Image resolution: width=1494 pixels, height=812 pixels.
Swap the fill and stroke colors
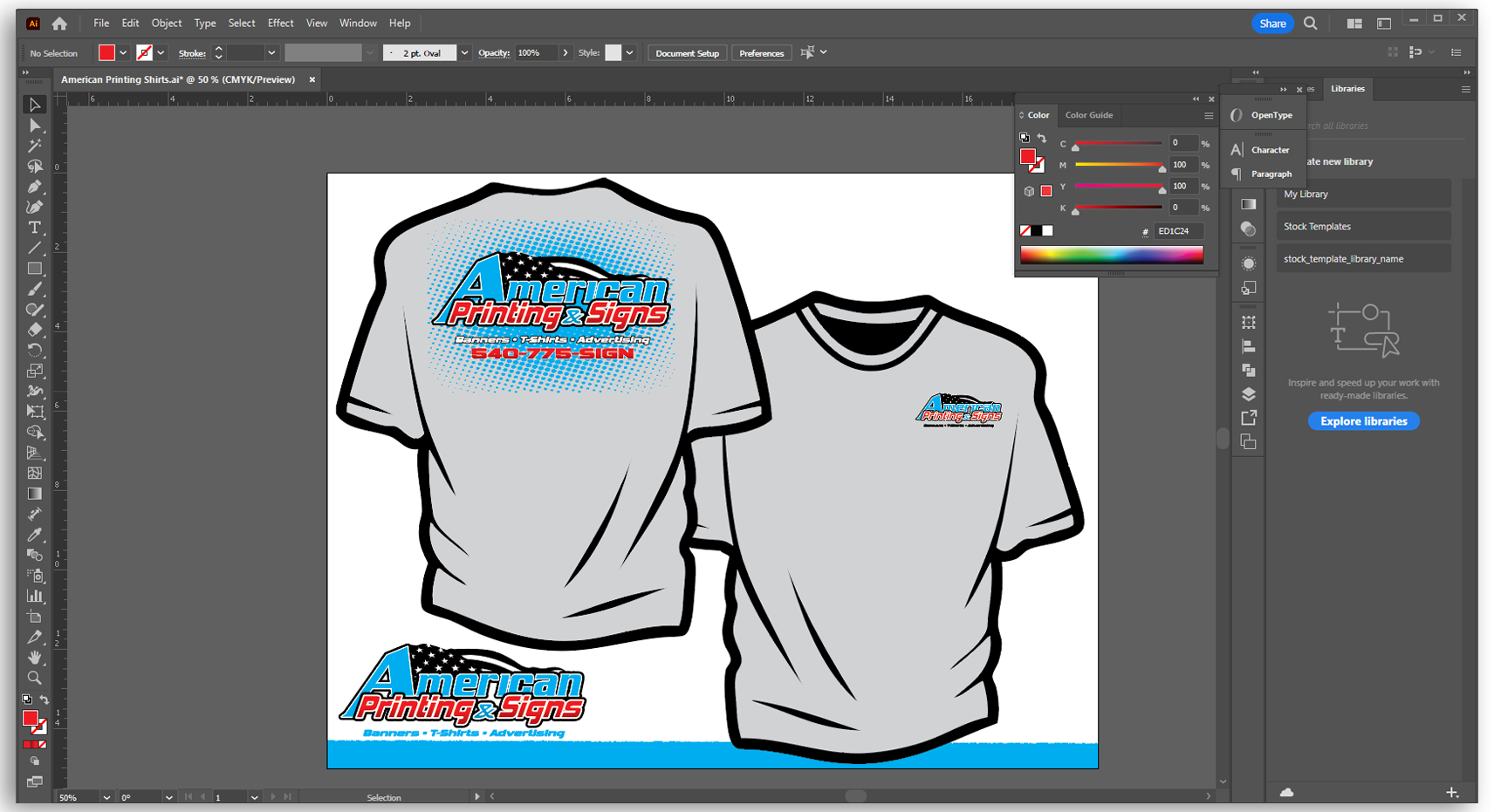[44, 699]
